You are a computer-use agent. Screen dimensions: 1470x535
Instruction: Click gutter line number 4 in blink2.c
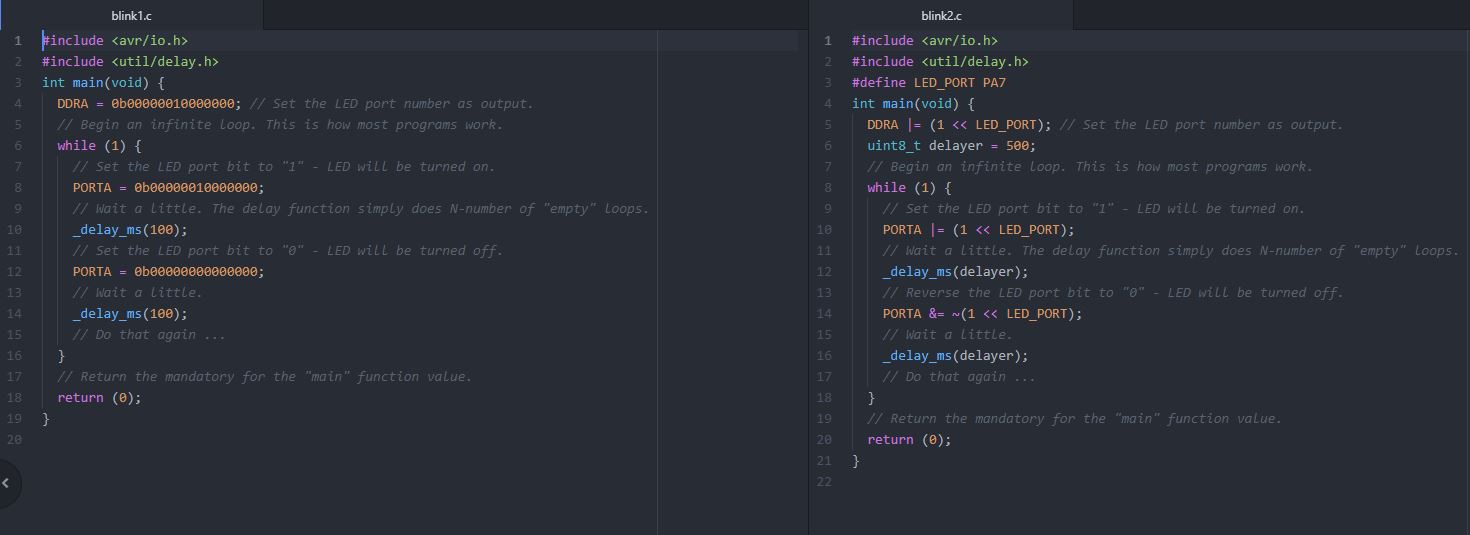828,104
